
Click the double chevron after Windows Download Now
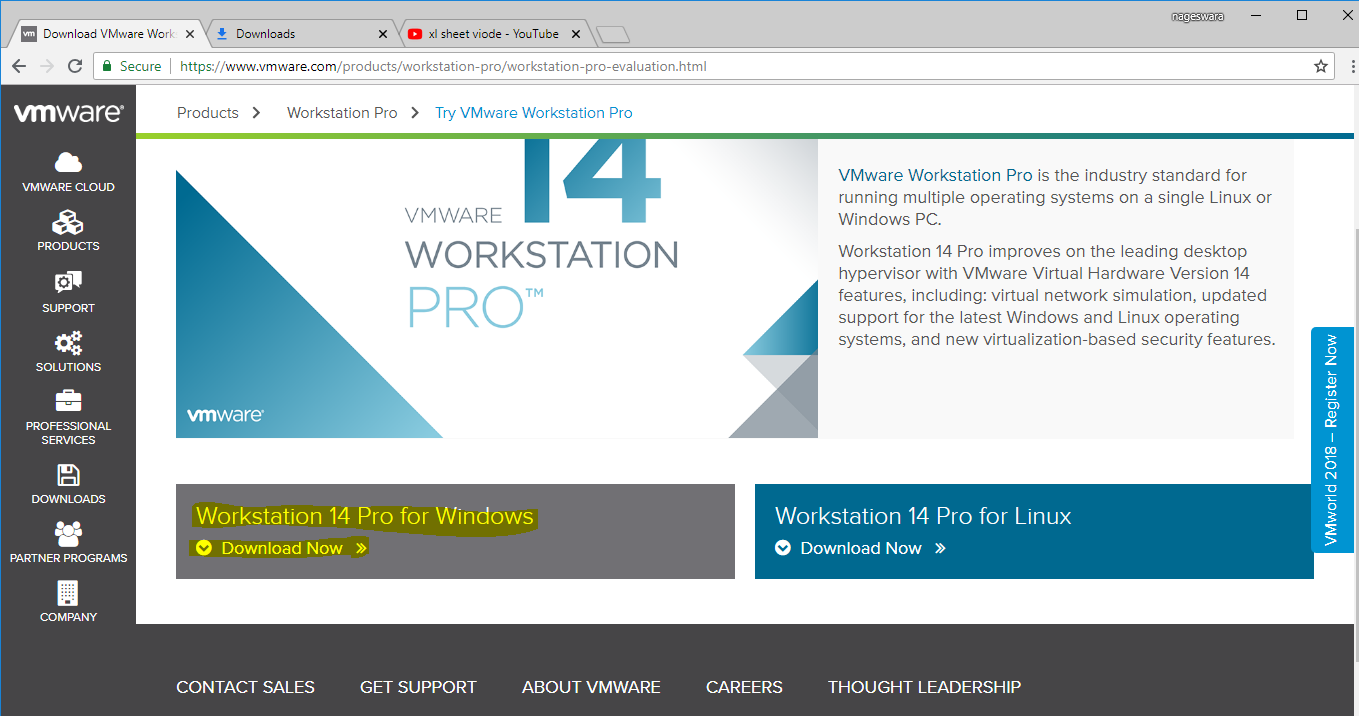[x=361, y=548]
